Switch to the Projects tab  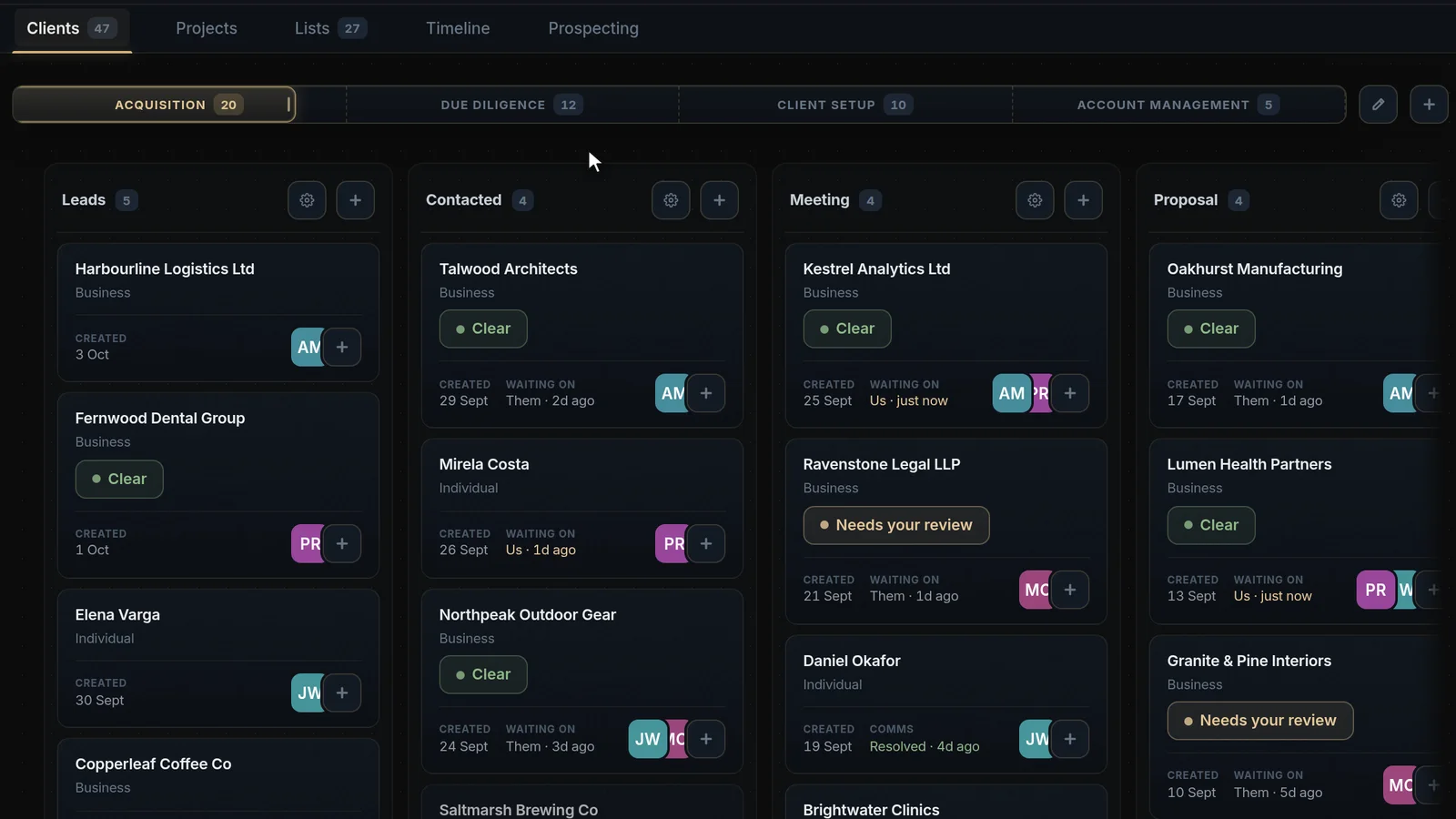coord(207,28)
